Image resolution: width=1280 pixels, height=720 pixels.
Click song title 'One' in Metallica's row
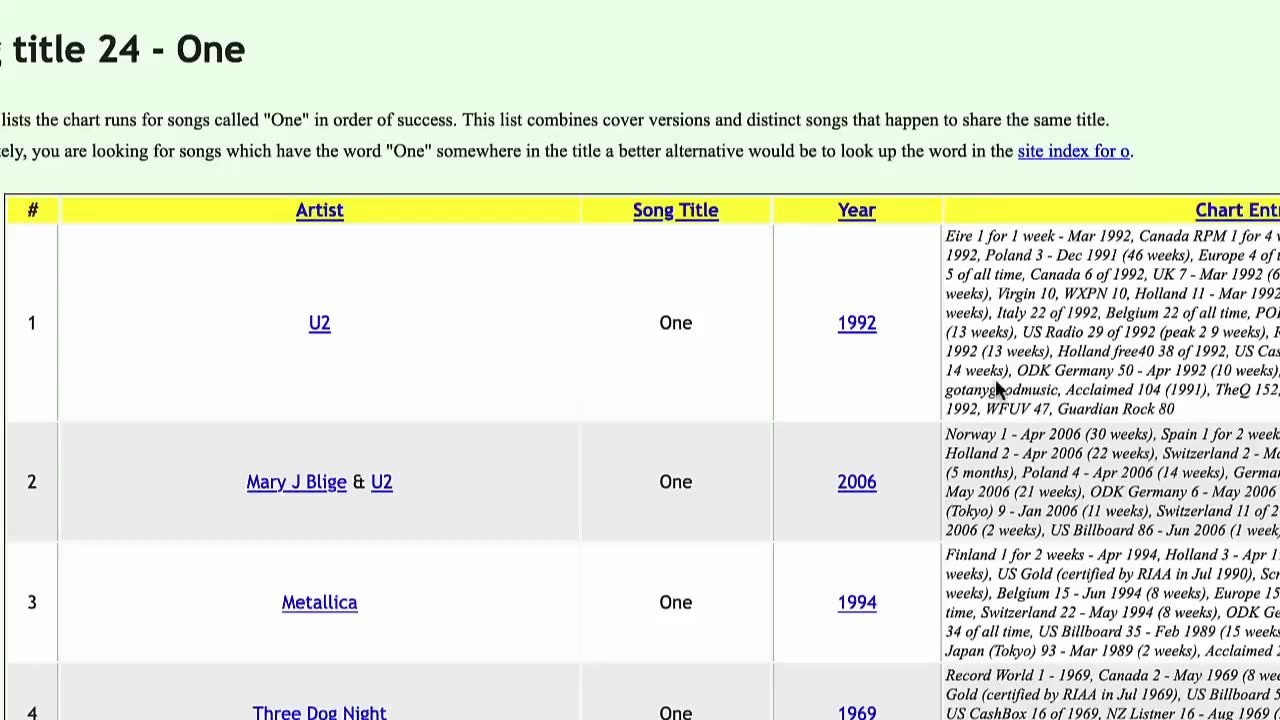[x=675, y=602]
